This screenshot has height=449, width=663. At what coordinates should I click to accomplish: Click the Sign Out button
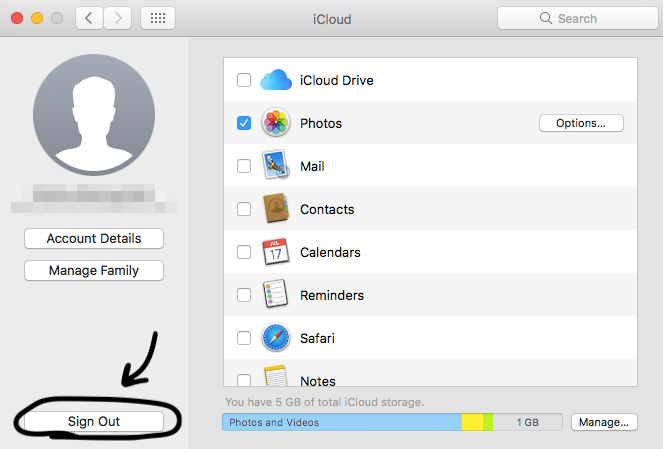point(94,422)
